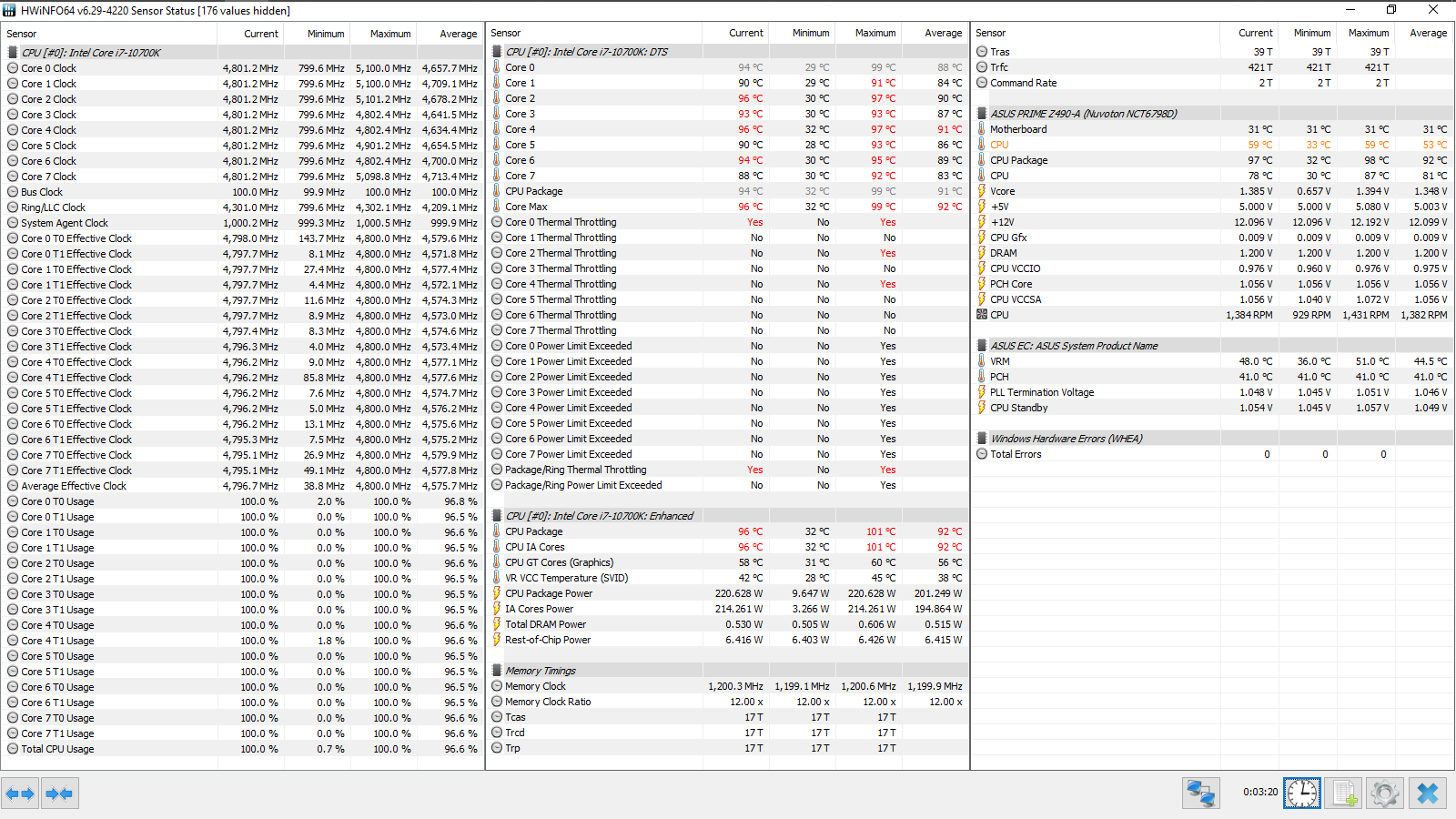
Task: Open the remote network monitoring icon
Action: pos(1200,794)
